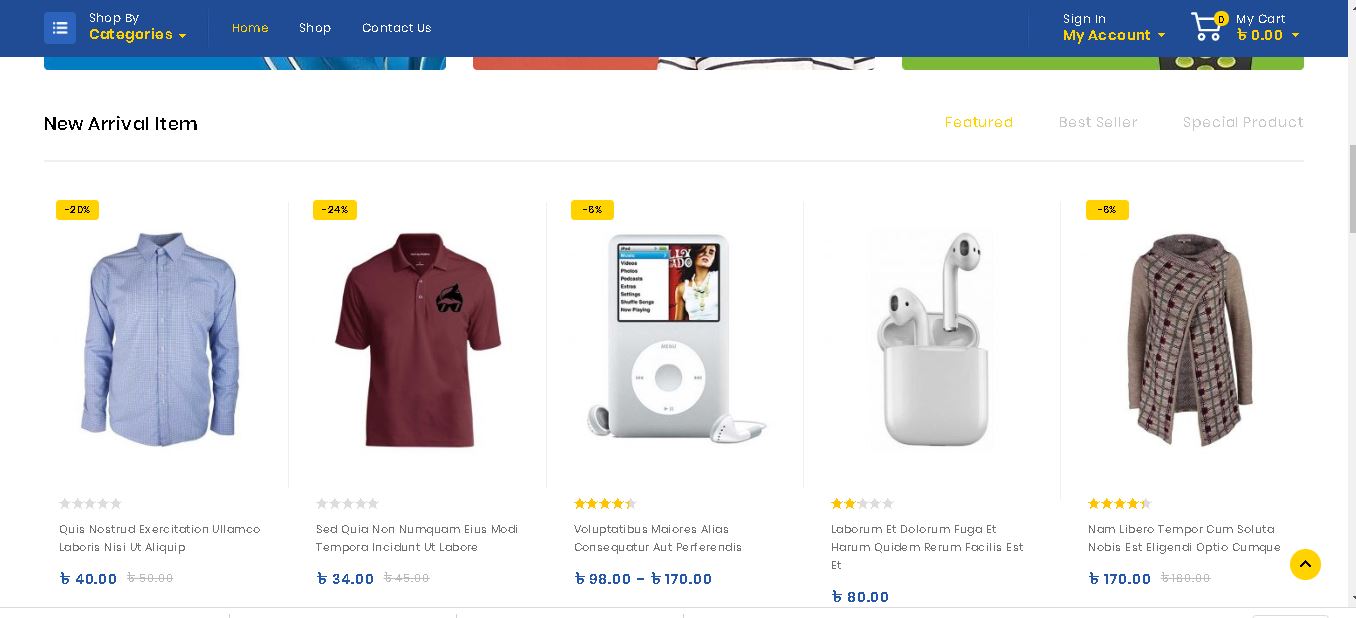Viewport: 1356px width, 618px height.
Task: Click the star rating under the iPod product
Action: [x=605, y=504]
